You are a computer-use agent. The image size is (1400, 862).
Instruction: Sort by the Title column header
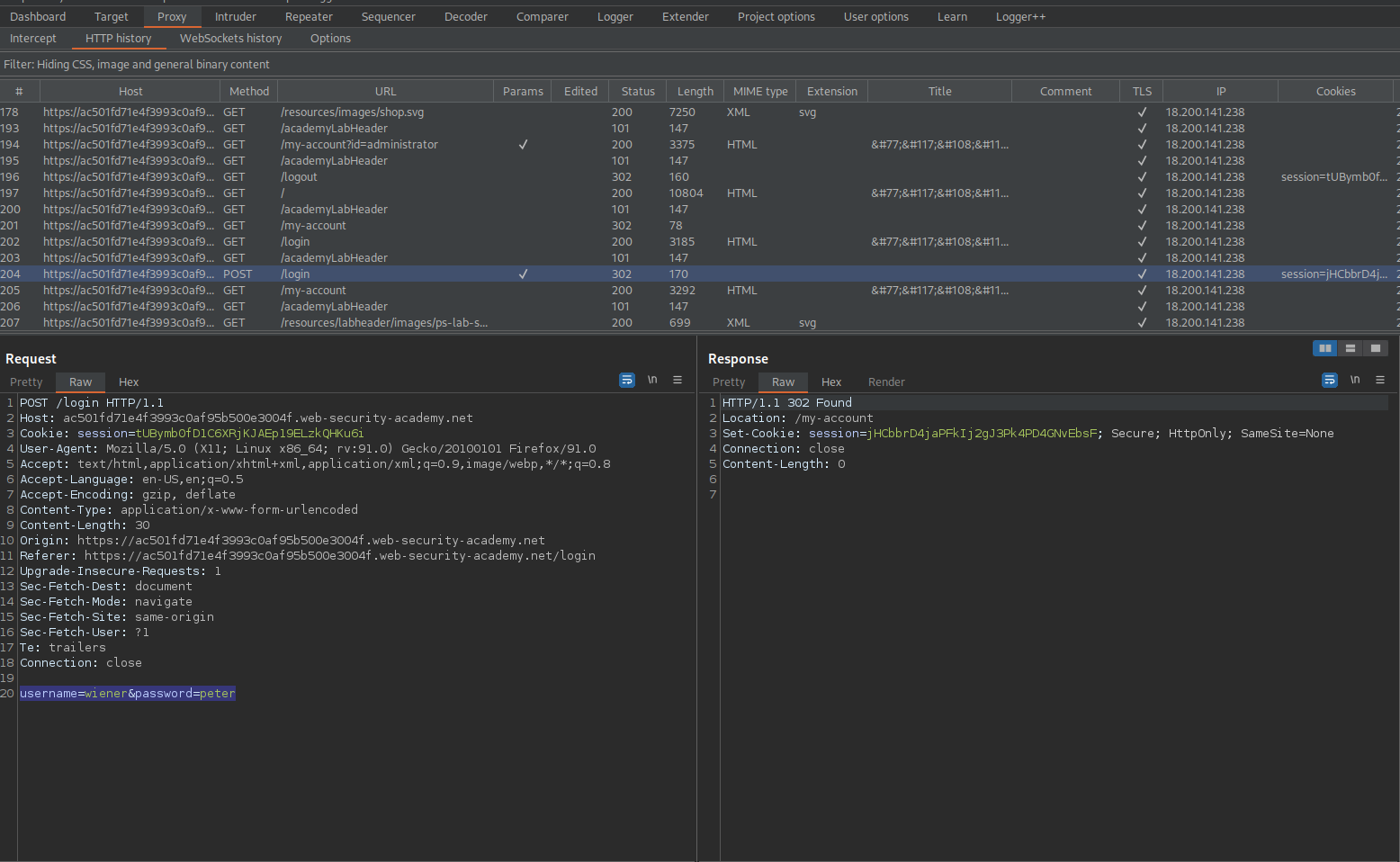(x=940, y=92)
